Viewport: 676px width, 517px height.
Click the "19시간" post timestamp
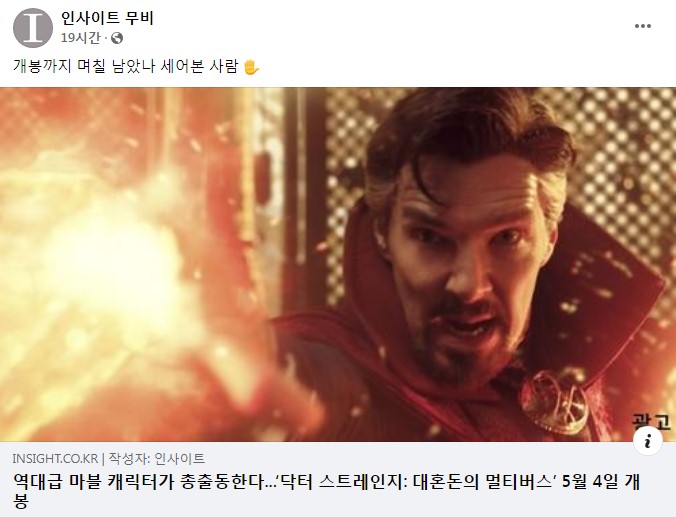coord(80,38)
